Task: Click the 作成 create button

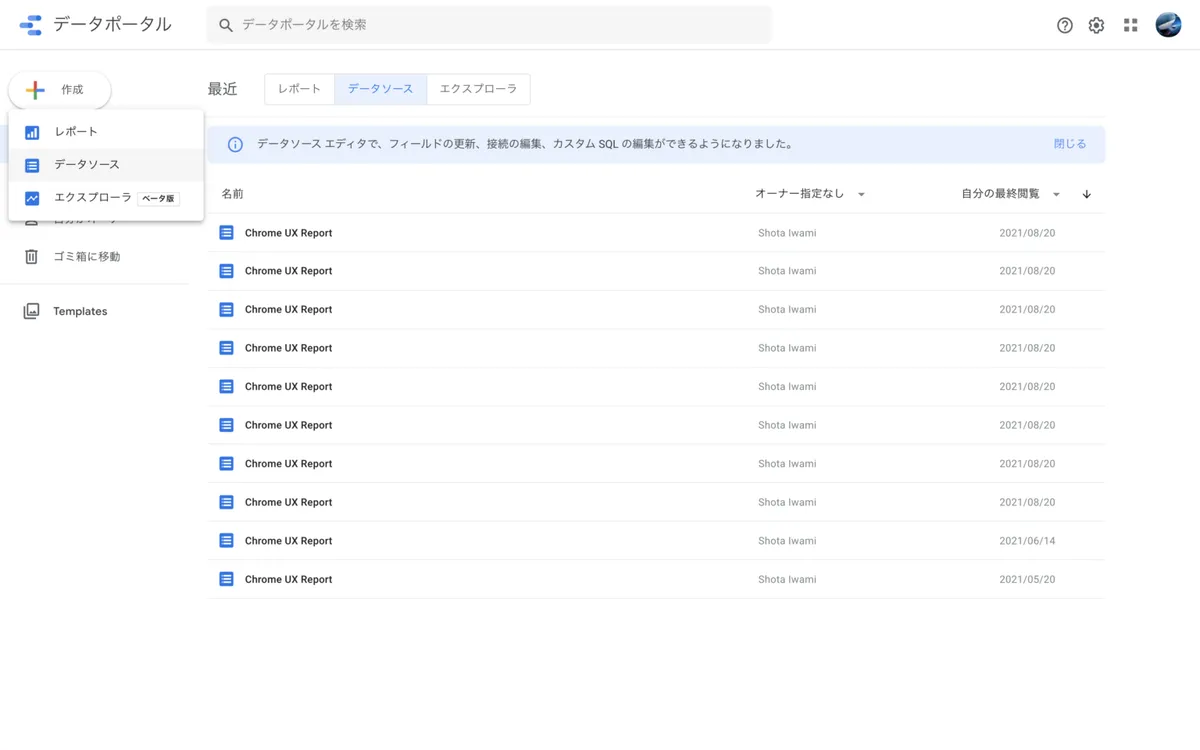Action: [x=60, y=90]
